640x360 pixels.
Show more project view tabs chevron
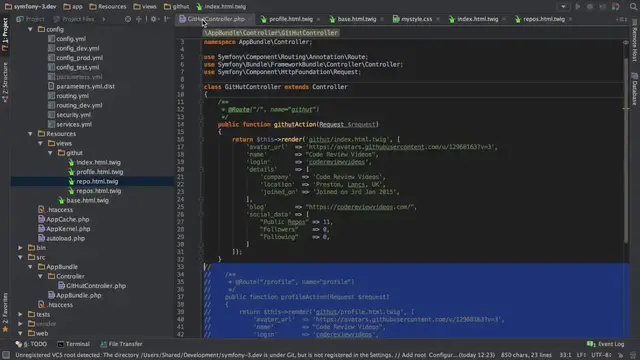click(104, 19)
